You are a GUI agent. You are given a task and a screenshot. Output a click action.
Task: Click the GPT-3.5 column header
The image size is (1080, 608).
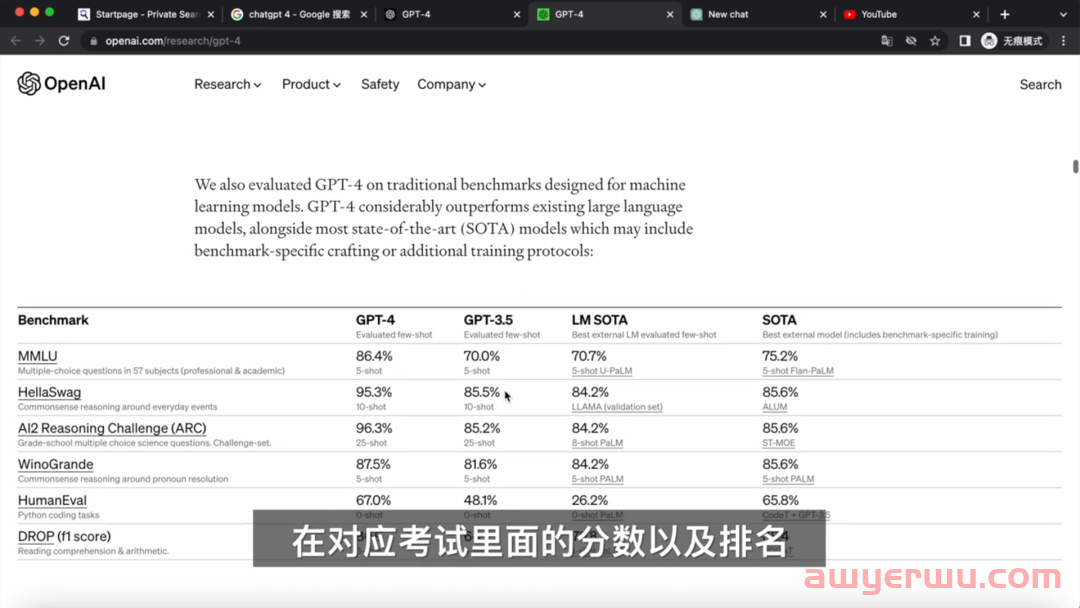point(488,320)
